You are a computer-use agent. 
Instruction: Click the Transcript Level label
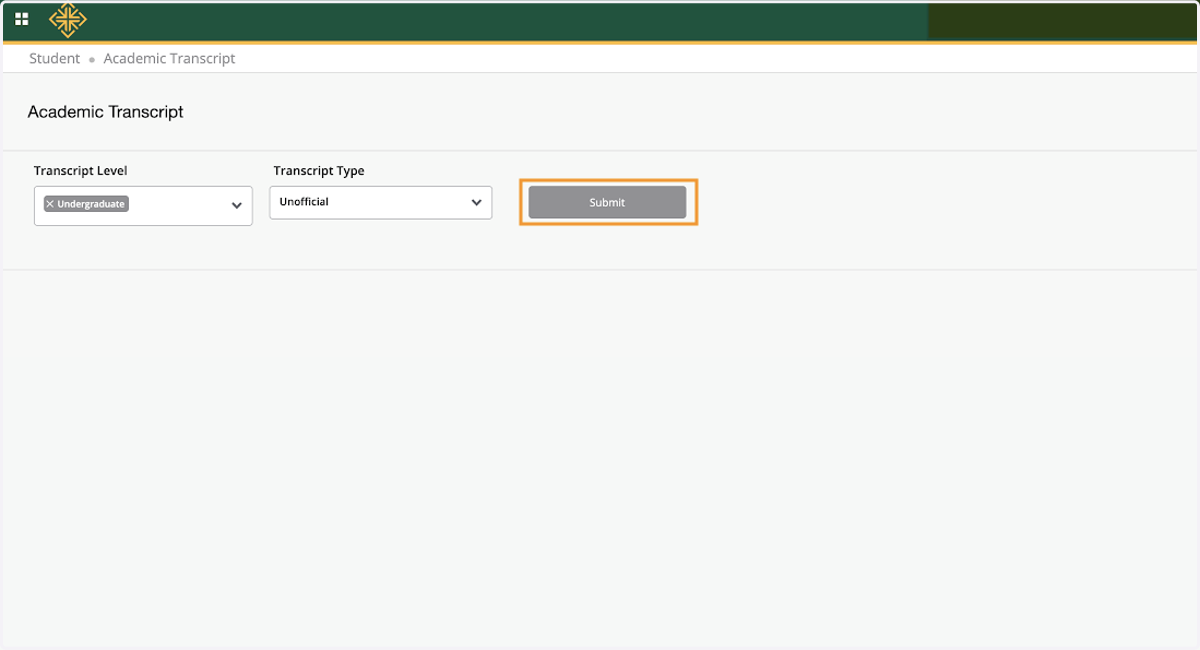tap(81, 171)
